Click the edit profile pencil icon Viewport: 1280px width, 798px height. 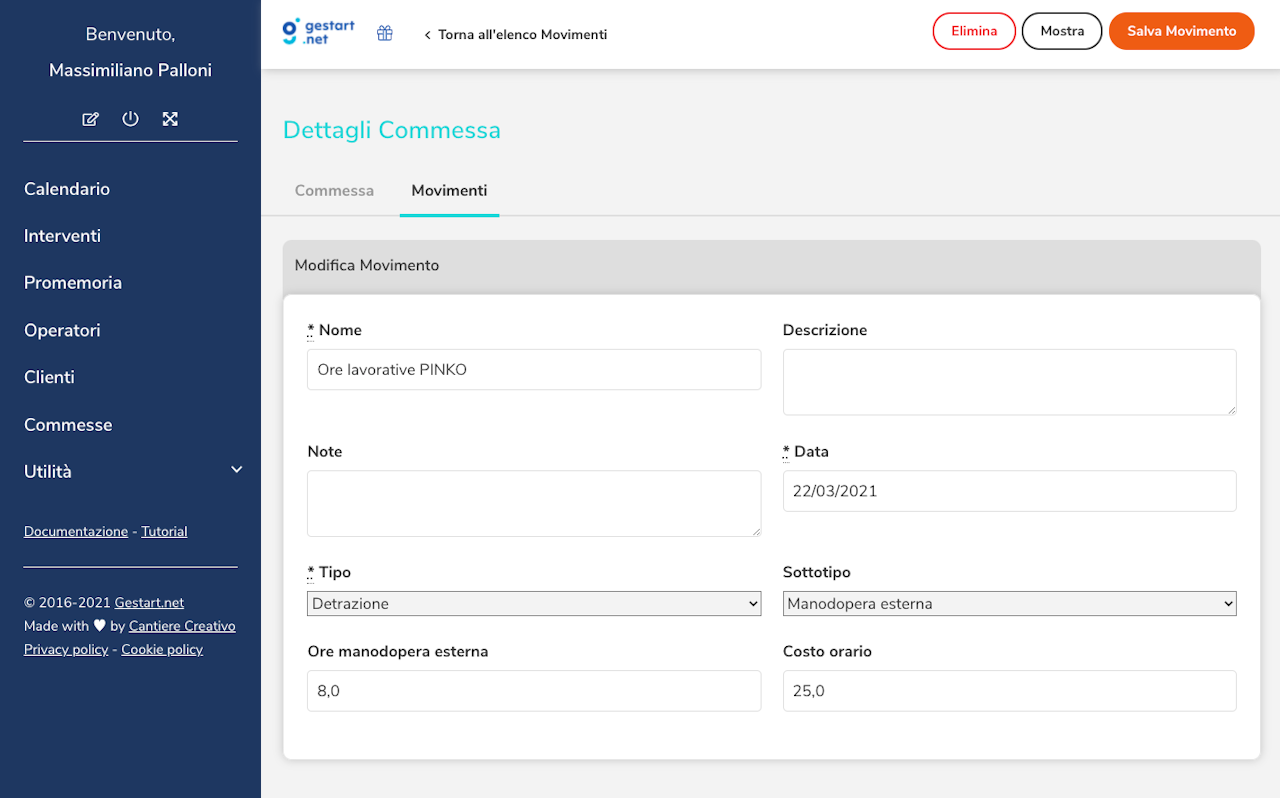pyautogui.click(x=90, y=119)
